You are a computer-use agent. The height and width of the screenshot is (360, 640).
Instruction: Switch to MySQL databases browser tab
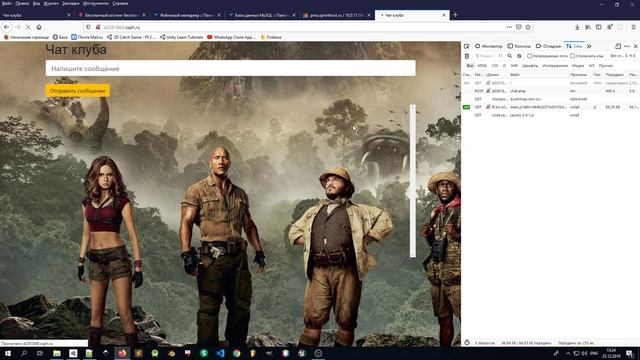click(261, 15)
